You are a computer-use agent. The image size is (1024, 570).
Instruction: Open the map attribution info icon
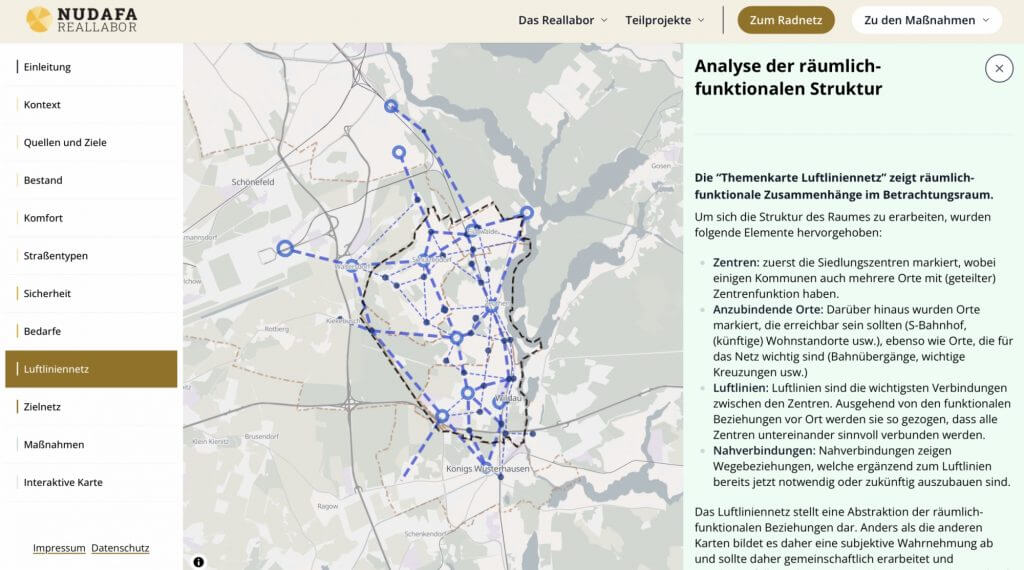click(x=198, y=561)
